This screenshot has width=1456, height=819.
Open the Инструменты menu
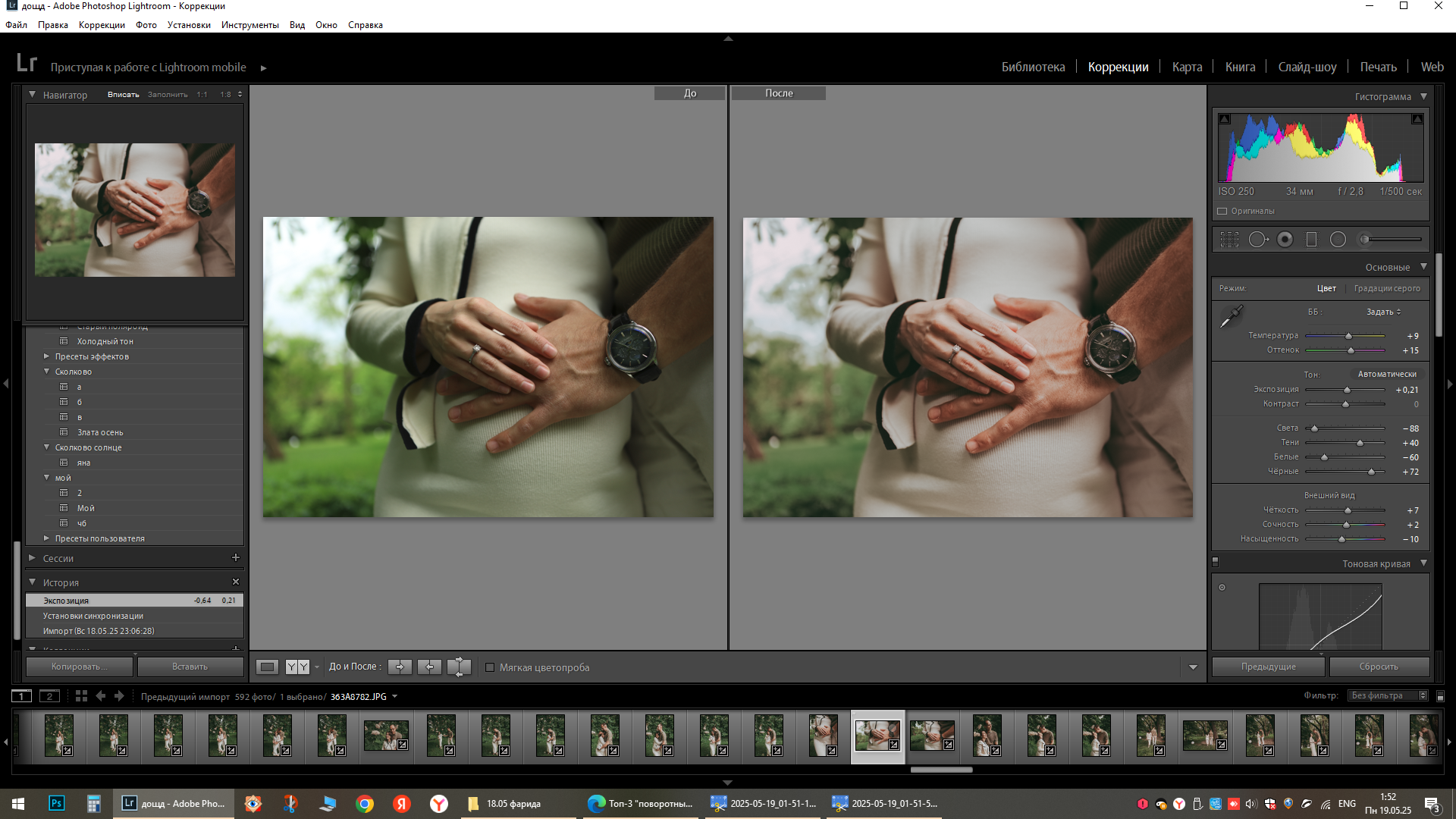(249, 25)
